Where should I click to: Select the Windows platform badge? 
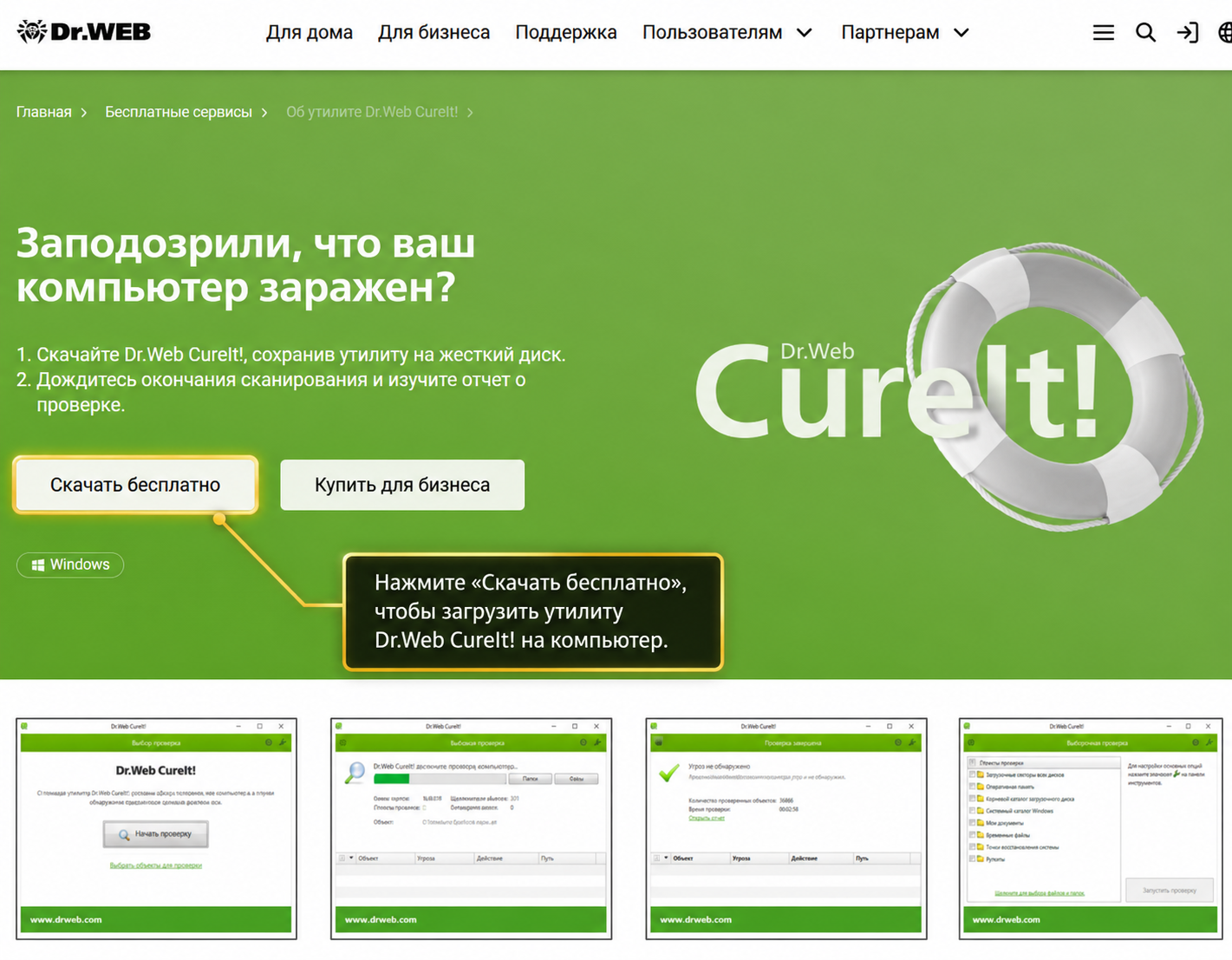tap(70, 565)
